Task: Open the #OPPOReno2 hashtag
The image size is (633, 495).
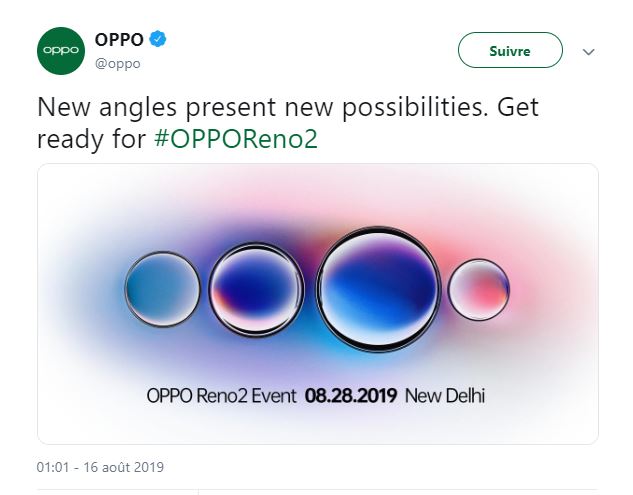Action: (x=236, y=138)
